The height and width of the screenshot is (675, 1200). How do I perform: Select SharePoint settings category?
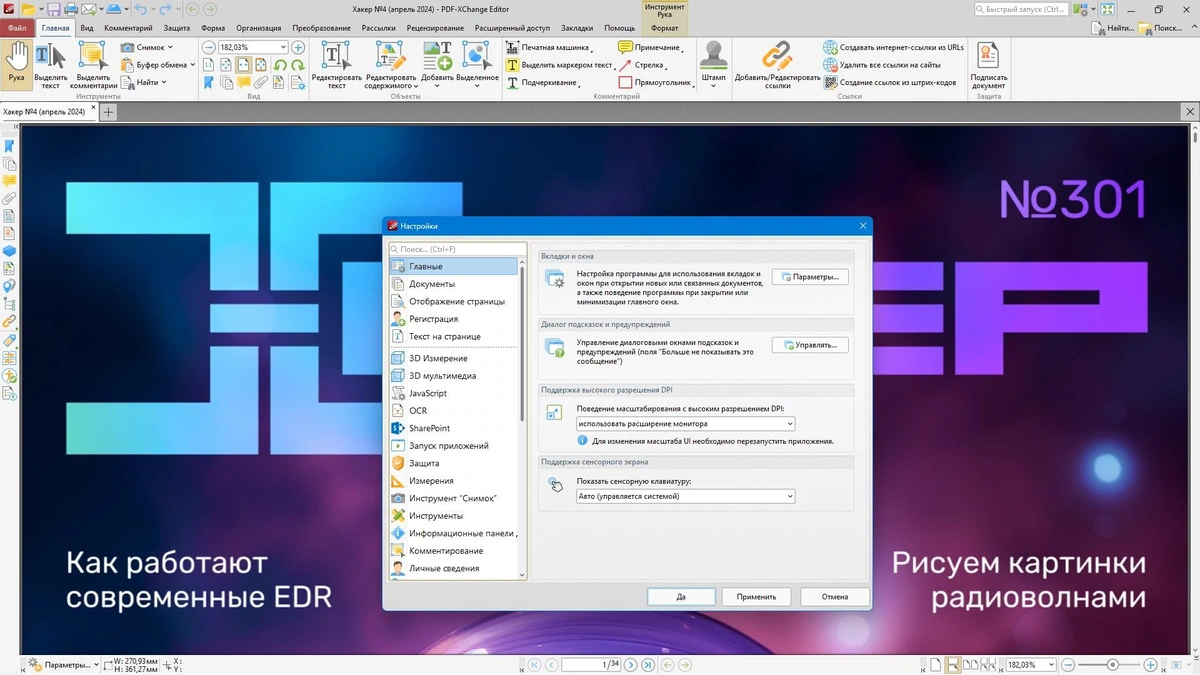point(453,428)
